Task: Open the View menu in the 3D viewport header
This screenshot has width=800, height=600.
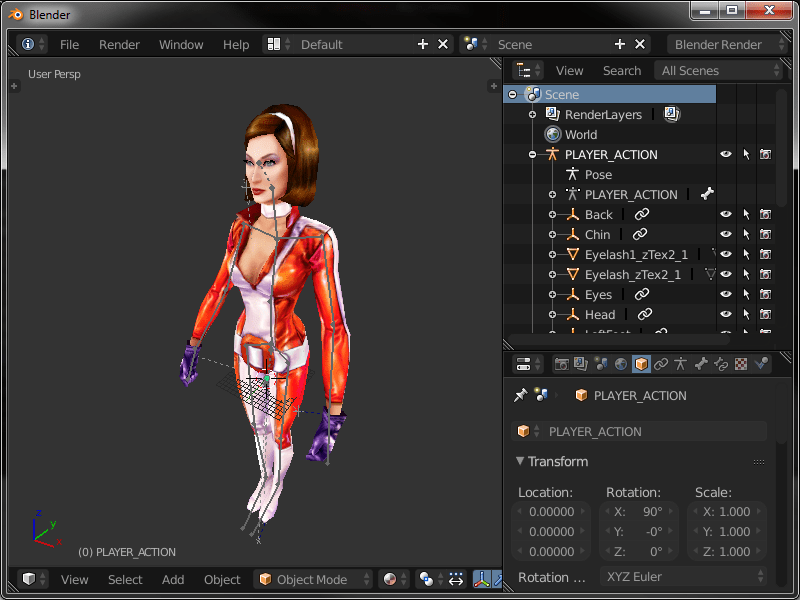Action: pyautogui.click(x=74, y=579)
